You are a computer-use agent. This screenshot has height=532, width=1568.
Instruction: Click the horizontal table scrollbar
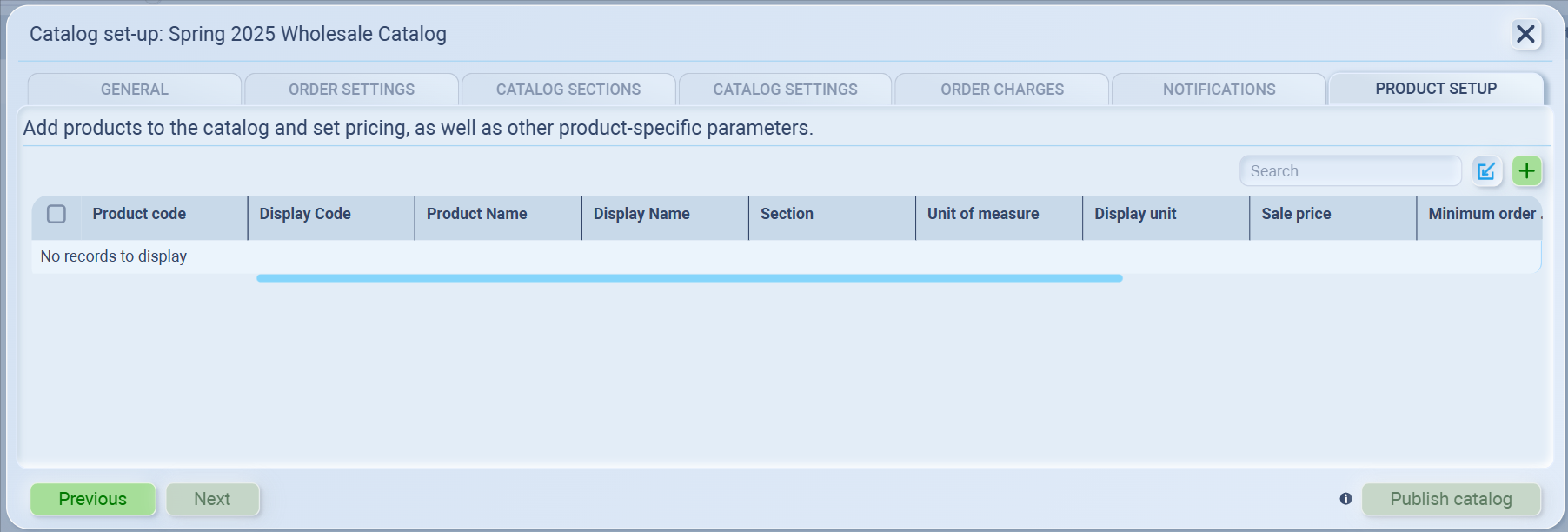pyautogui.click(x=689, y=278)
